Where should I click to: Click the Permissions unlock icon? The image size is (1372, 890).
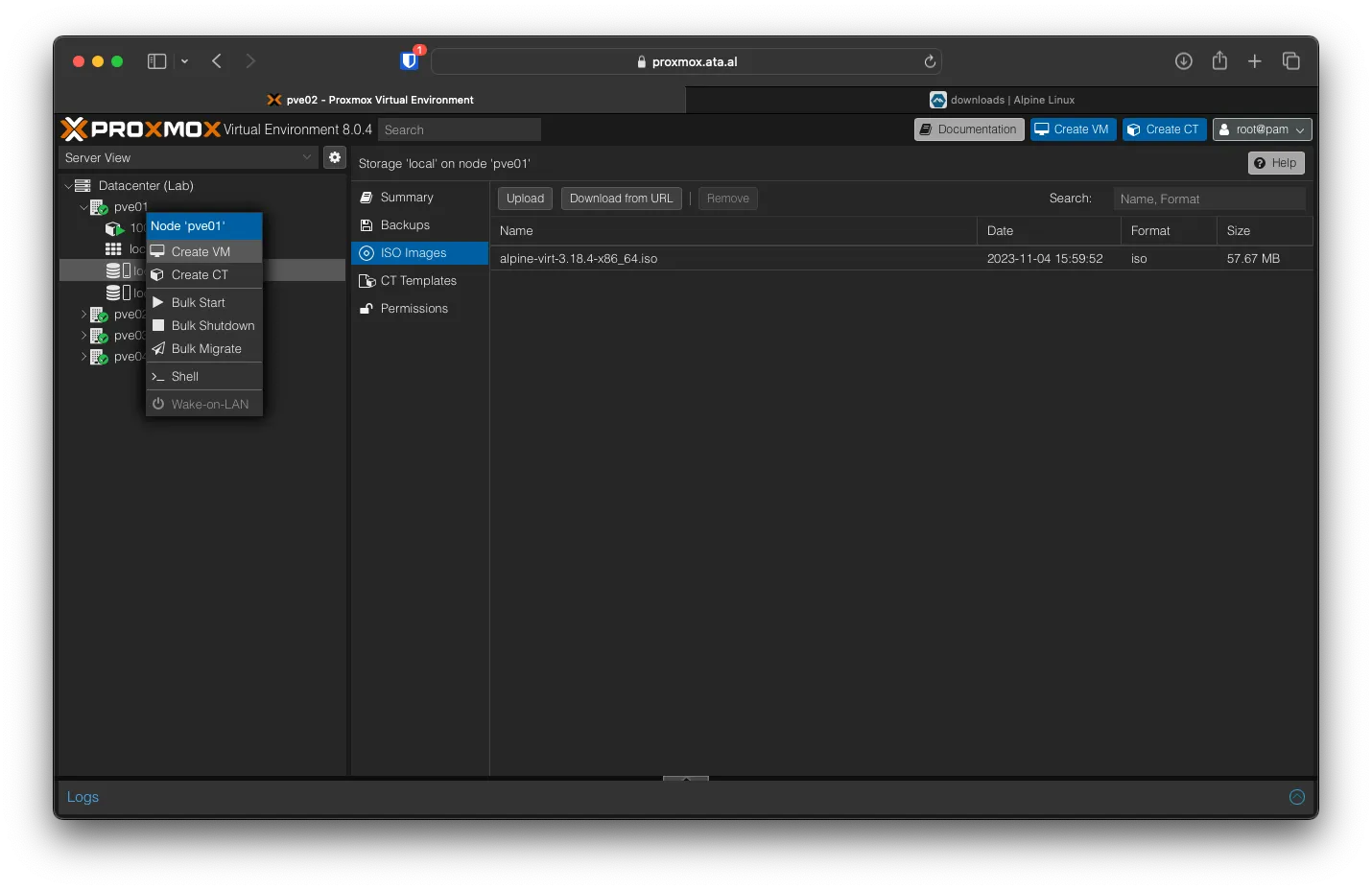coord(367,309)
